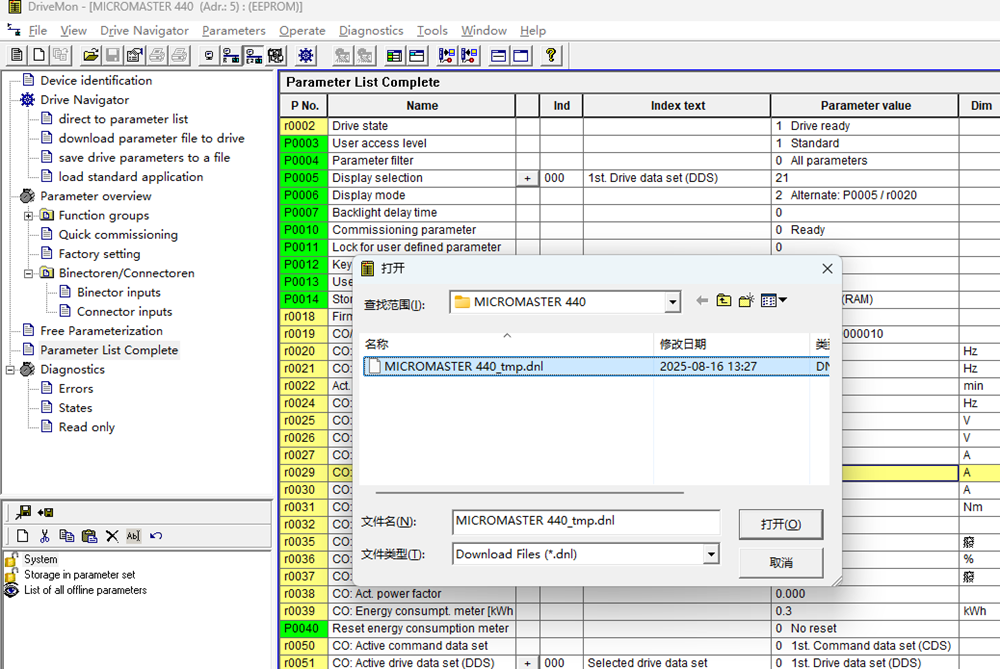This screenshot has width=1000, height=669.
Task: Click the arrow-into-floppy icon in lower-left panel
Action: point(46,512)
